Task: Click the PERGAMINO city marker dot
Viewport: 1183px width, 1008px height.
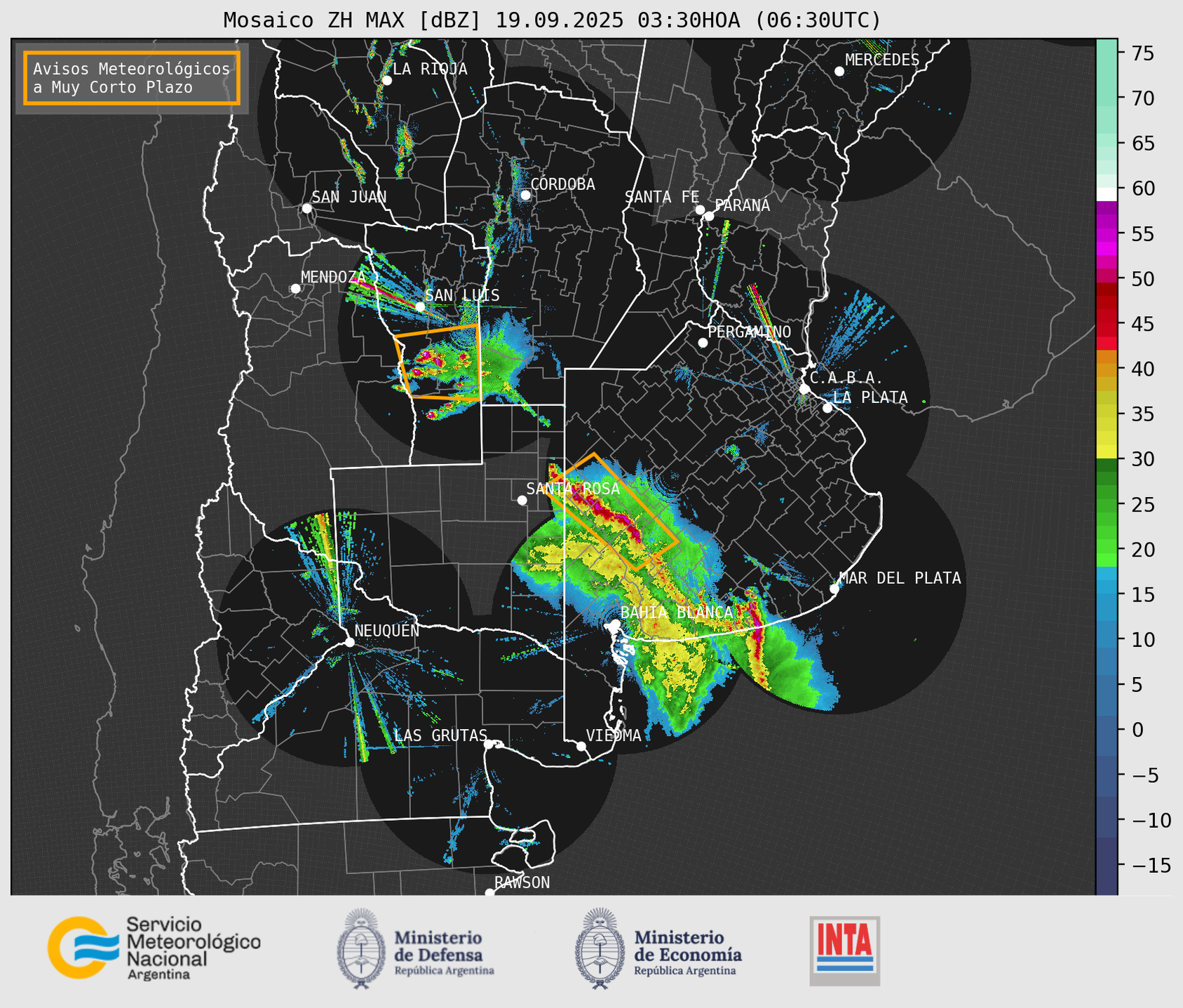Action: [x=703, y=343]
